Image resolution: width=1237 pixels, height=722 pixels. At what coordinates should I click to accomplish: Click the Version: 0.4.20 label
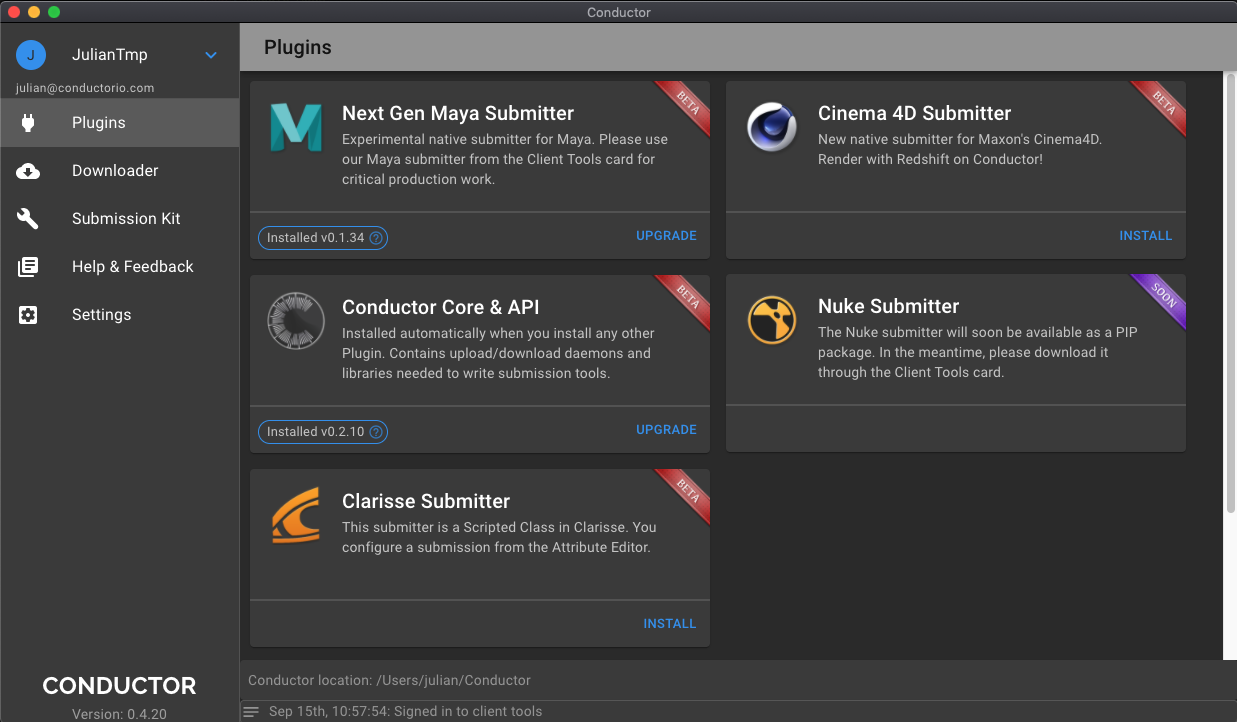[119, 714]
